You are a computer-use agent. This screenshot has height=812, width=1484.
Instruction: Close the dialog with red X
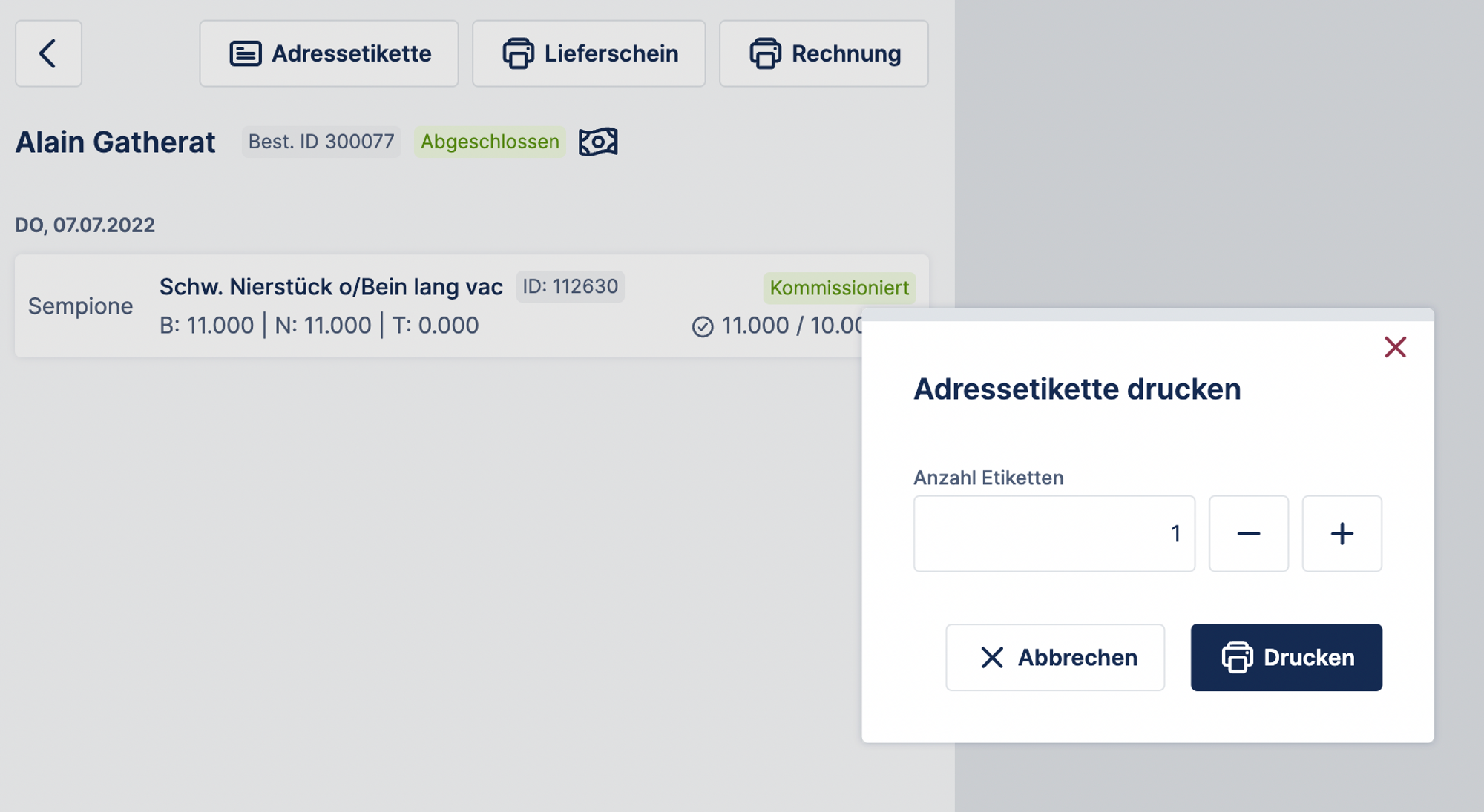click(x=1395, y=347)
